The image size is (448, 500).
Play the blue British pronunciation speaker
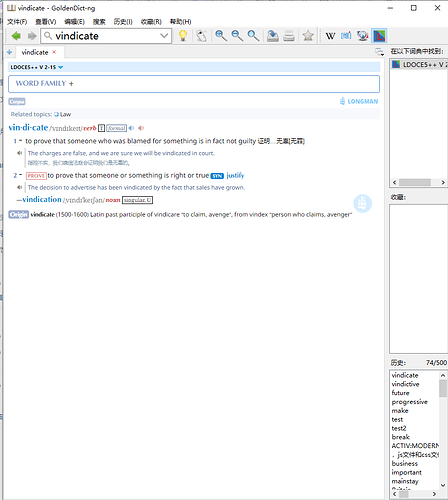point(132,128)
